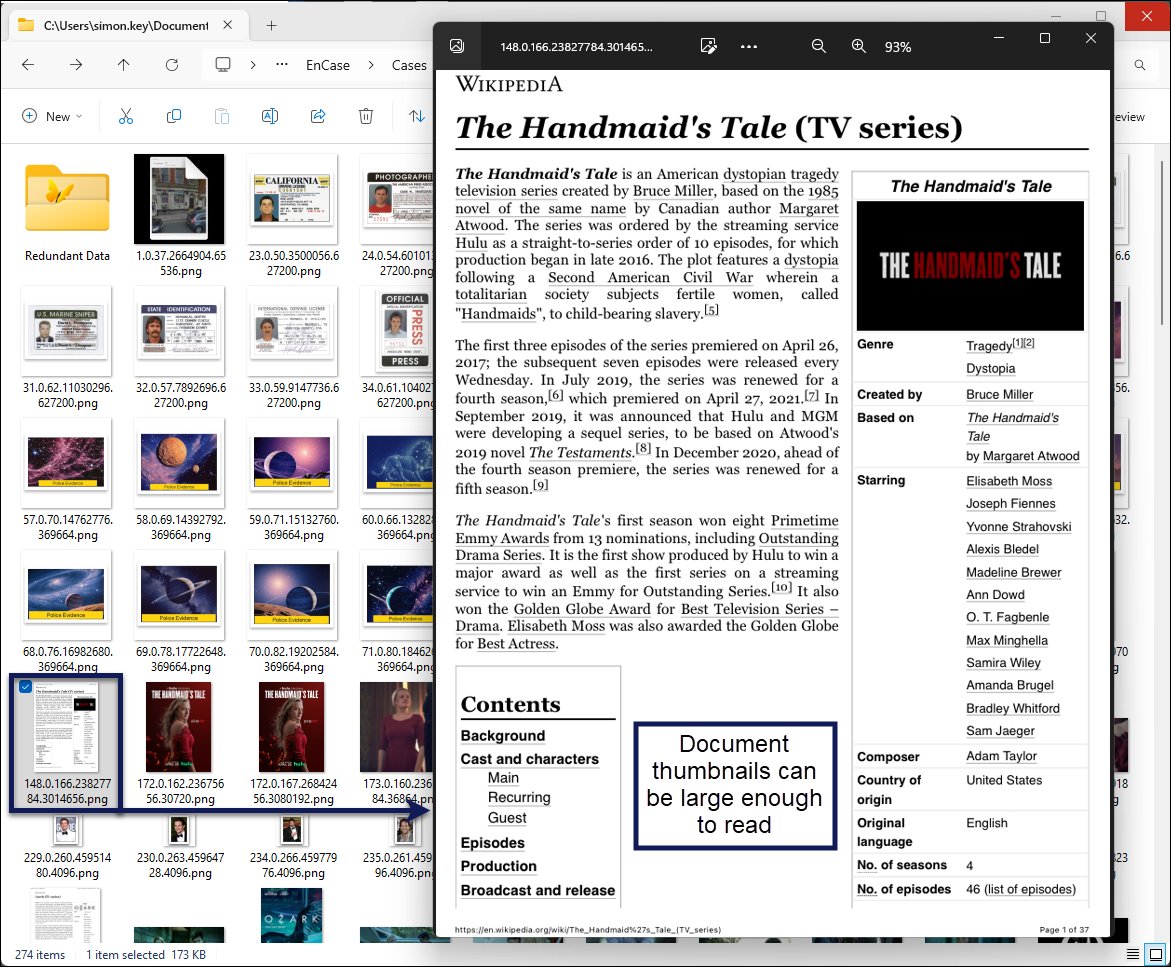The image size is (1171, 967).
Task: Click the Delete trash icon in Explorer
Action: tap(366, 116)
